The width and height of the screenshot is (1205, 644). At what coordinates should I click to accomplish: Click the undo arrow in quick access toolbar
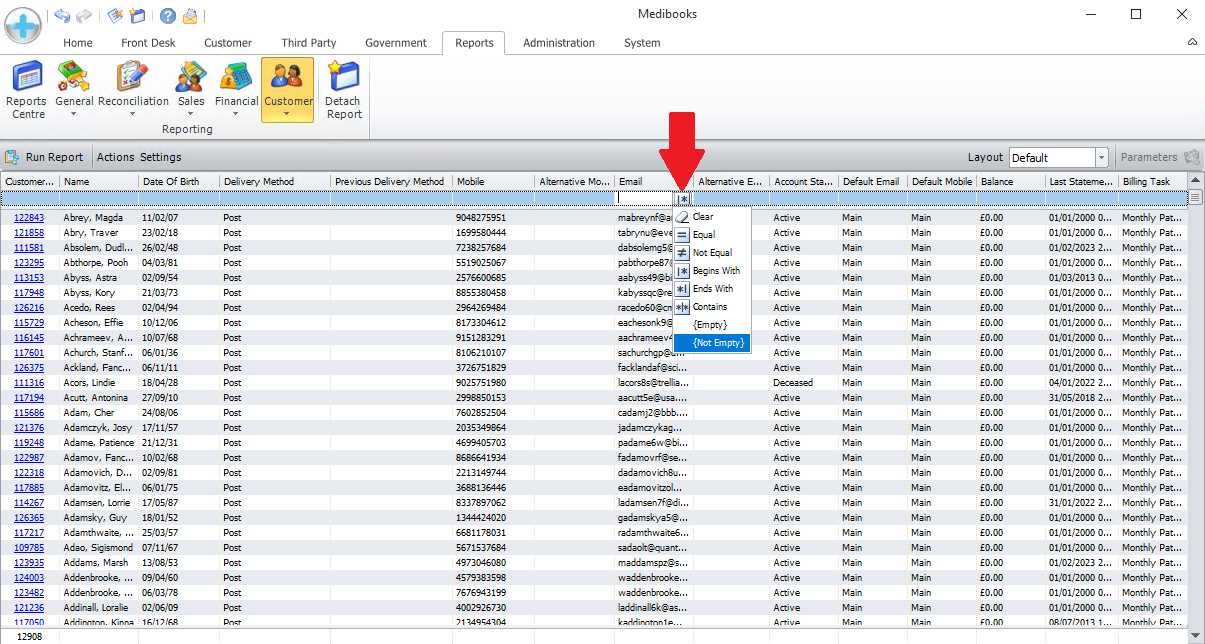pos(62,15)
